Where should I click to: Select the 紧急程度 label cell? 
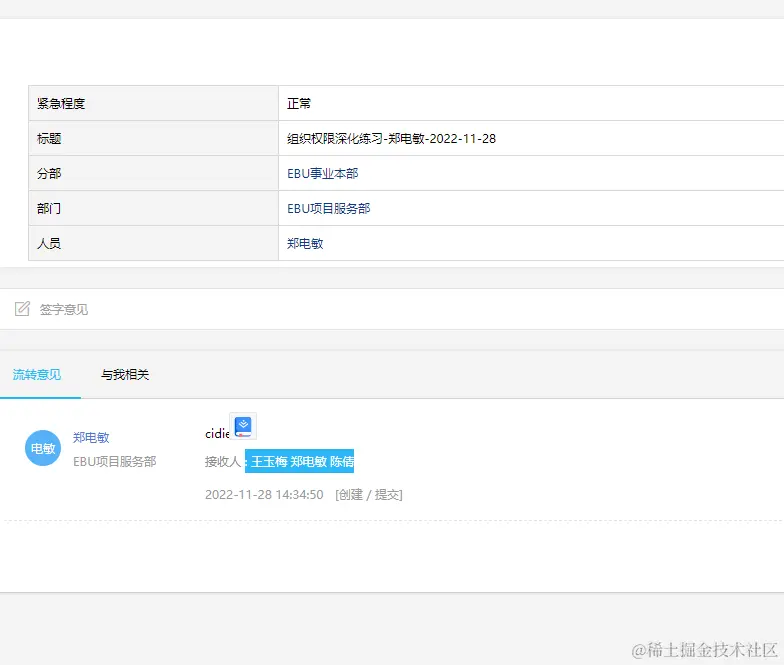point(154,103)
